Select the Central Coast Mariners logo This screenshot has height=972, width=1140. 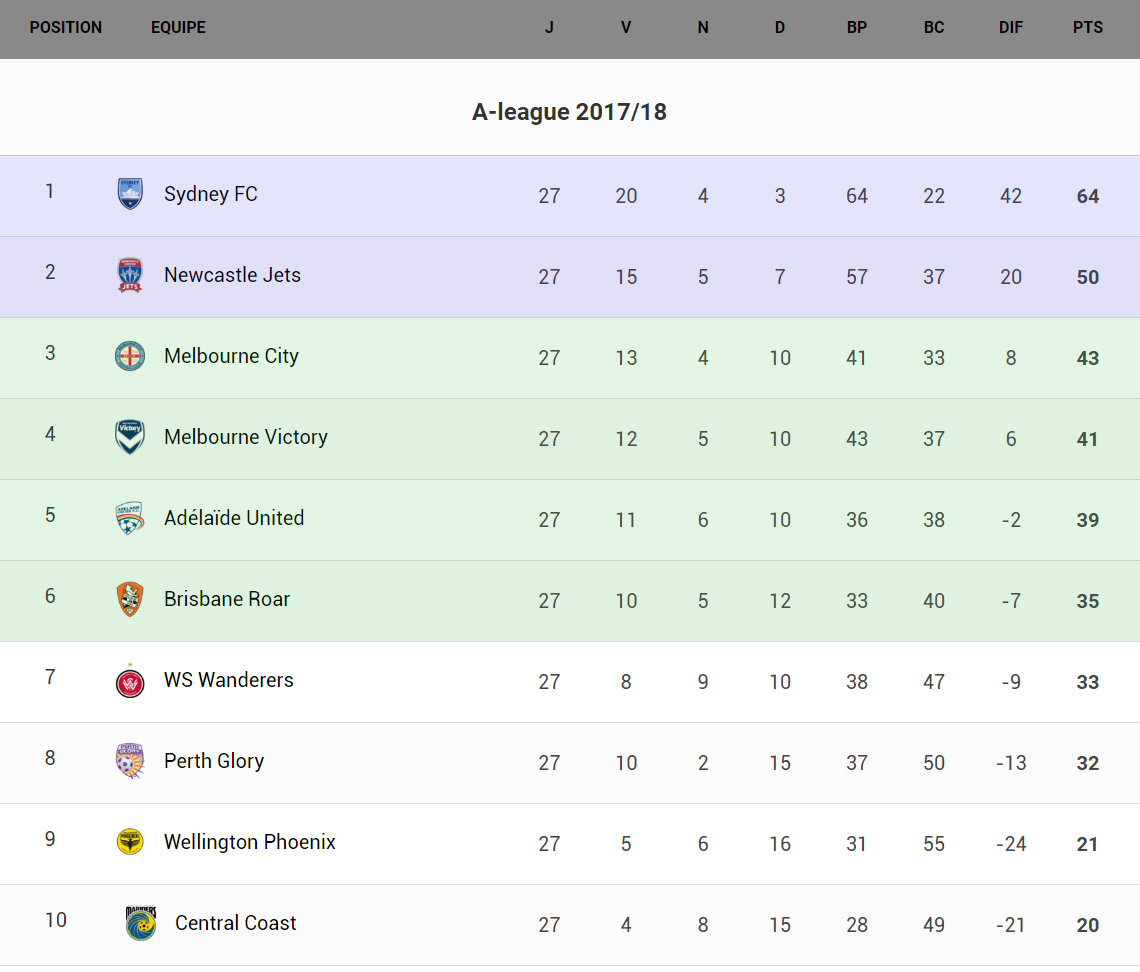(x=141, y=923)
